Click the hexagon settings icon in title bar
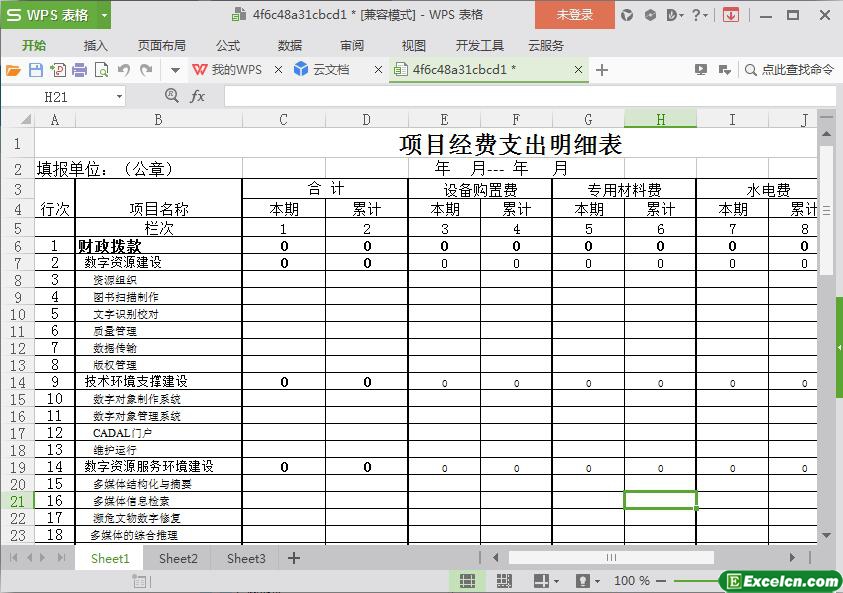This screenshot has width=843, height=593. [650, 15]
